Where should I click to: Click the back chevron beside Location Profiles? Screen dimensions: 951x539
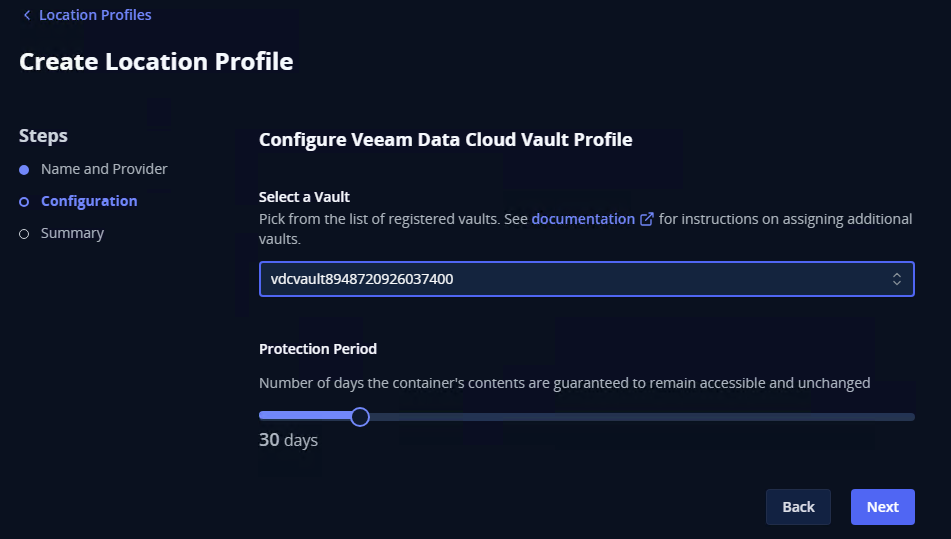tap(27, 15)
